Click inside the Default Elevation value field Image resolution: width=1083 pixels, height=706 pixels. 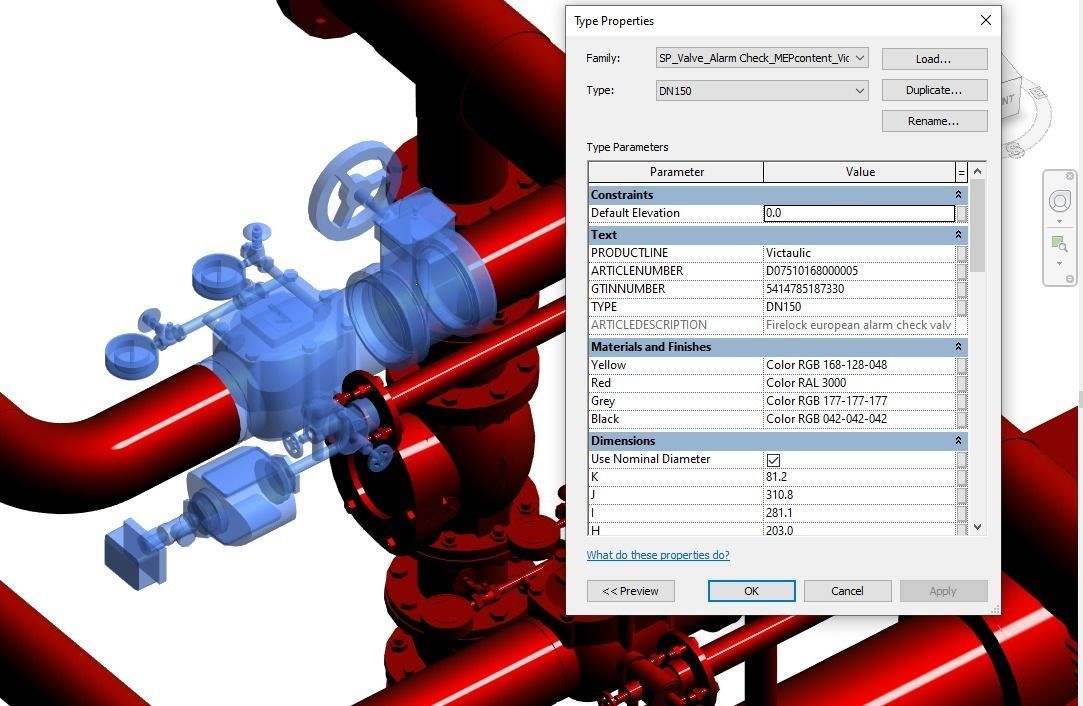pos(858,212)
